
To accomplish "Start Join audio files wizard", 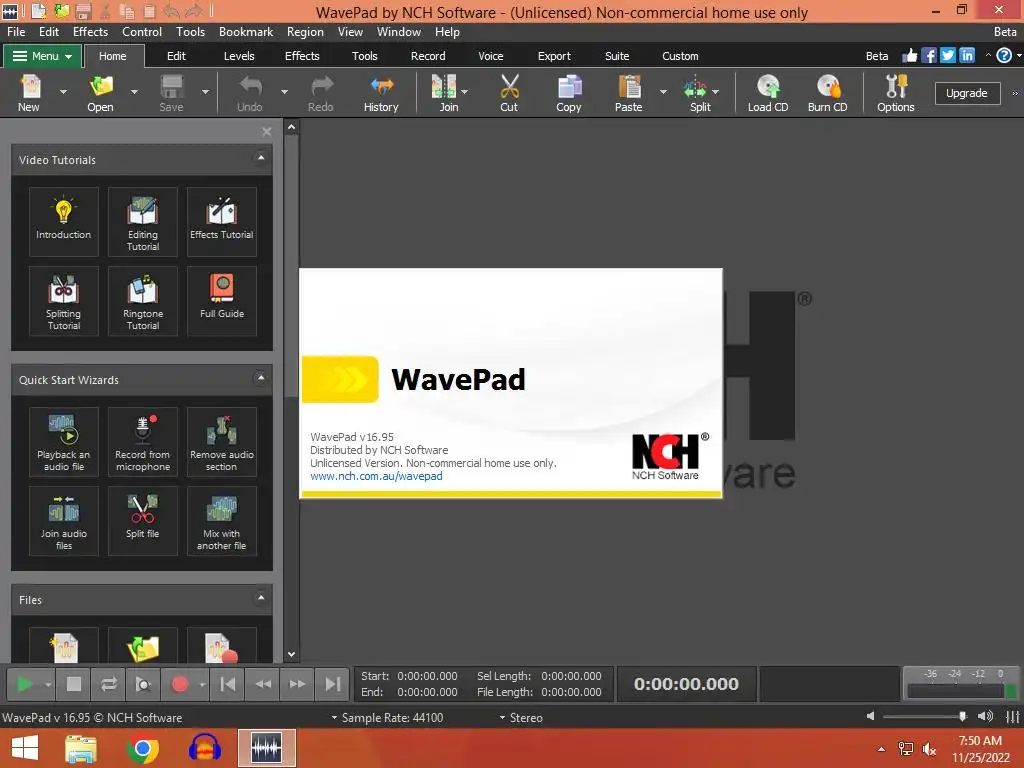I will click(x=63, y=520).
